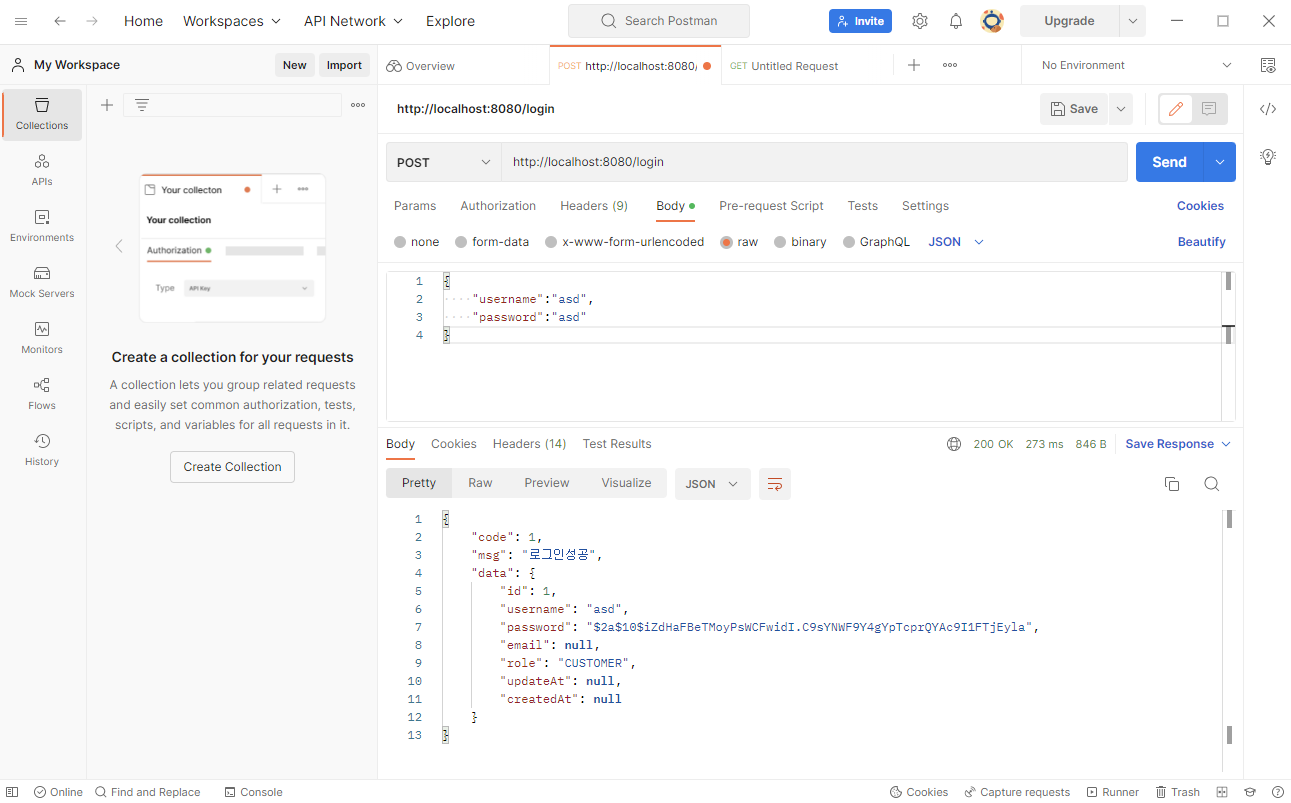This screenshot has width=1291, height=803.
Task: Switch to the Pretty response view
Action: 418,482
